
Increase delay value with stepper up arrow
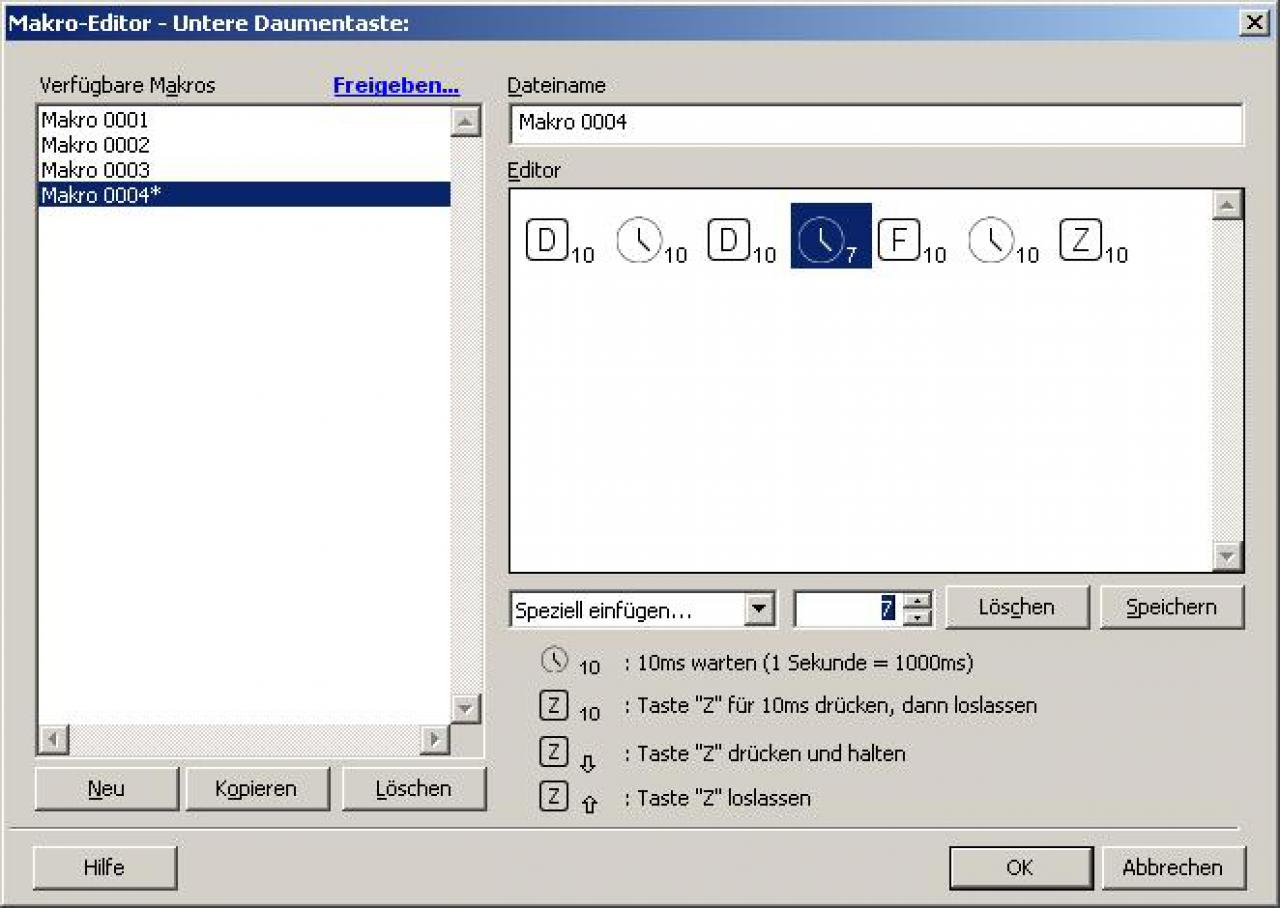[917, 601]
